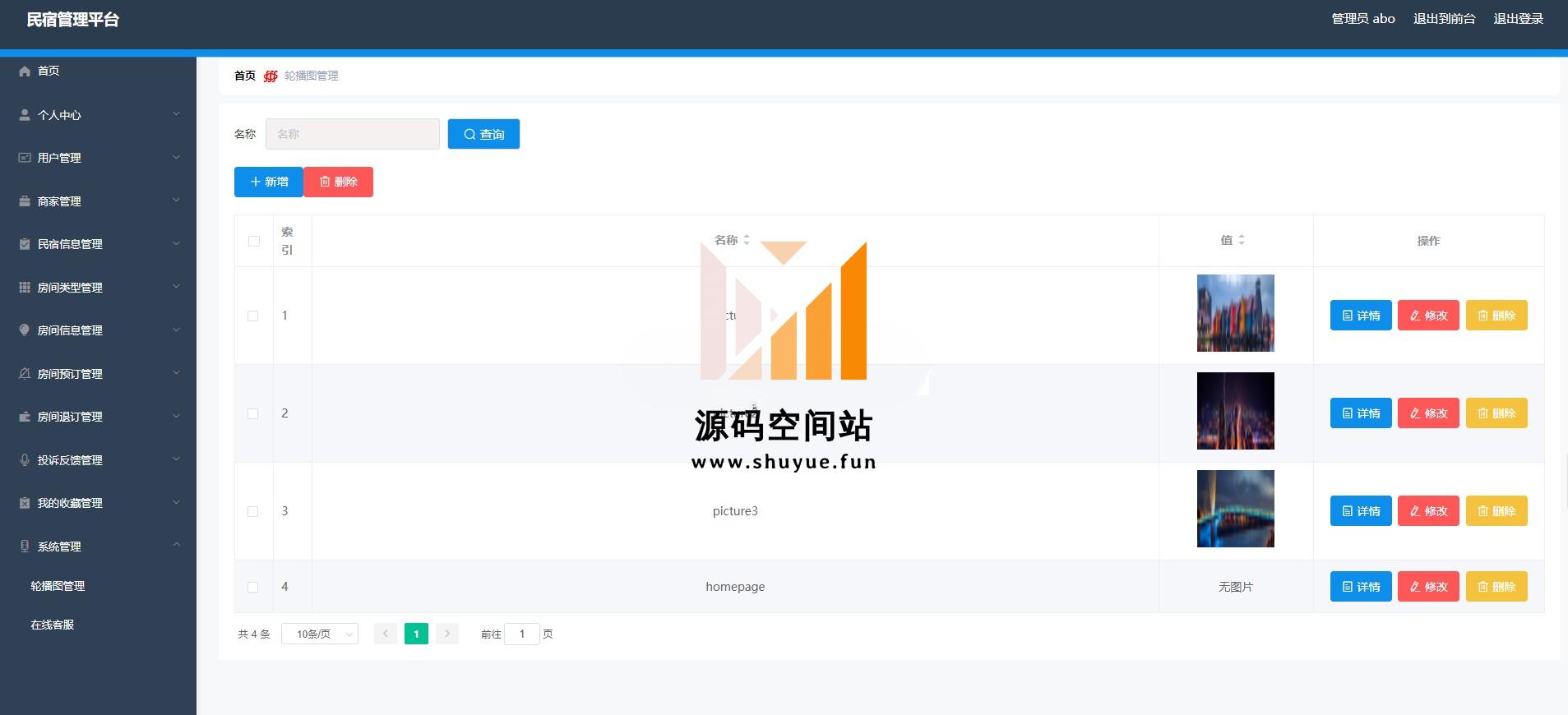Expand the 个人中心 menu chevron

click(176, 114)
